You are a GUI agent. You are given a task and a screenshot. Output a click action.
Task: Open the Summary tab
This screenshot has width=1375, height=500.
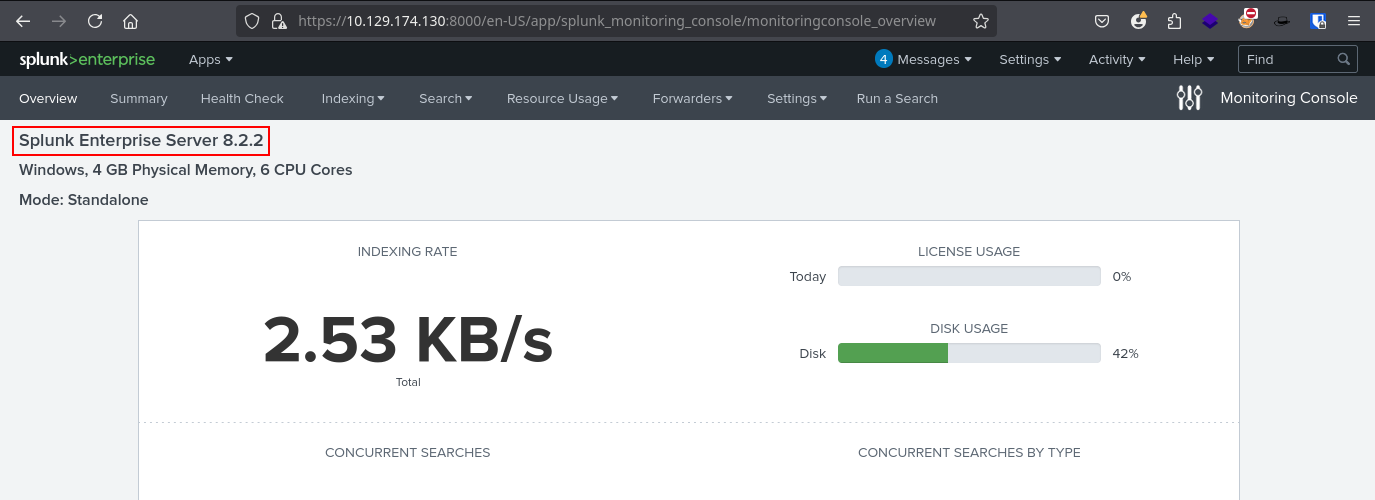click(139, 99)
